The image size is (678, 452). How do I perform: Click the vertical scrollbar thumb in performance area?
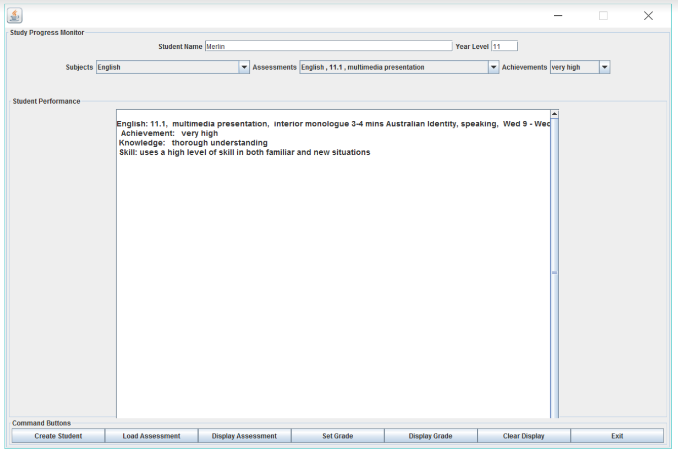tap(554, 270)
